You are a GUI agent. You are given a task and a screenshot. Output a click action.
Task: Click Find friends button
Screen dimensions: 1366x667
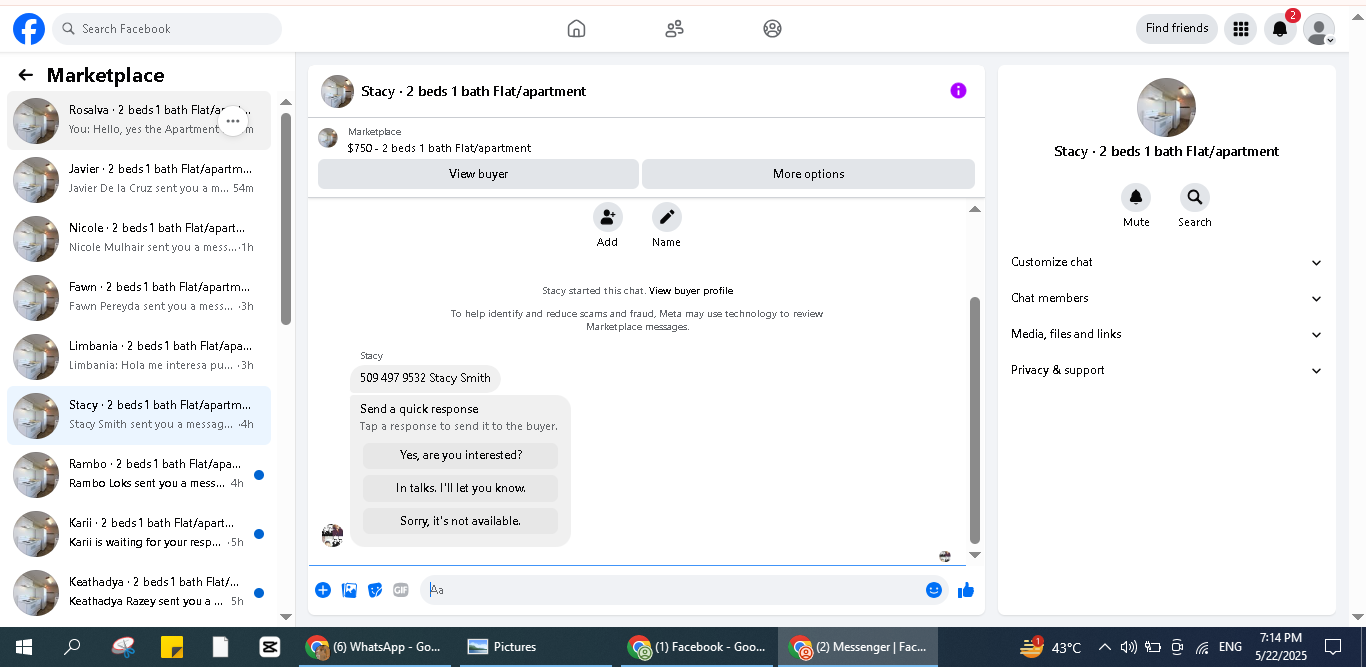[1177, 29]
